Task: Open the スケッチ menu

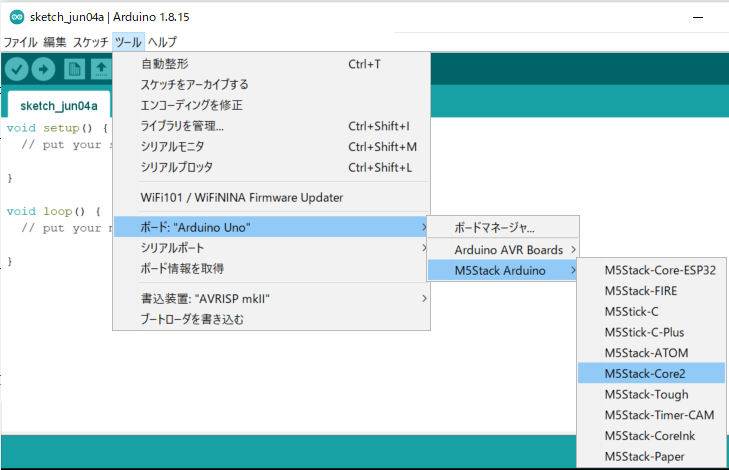Action: pos(90,42)
